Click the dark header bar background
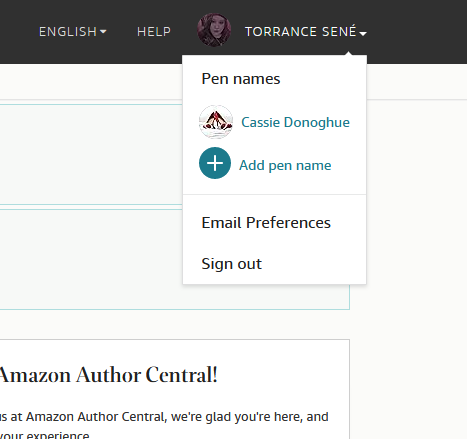 [417, 32]
